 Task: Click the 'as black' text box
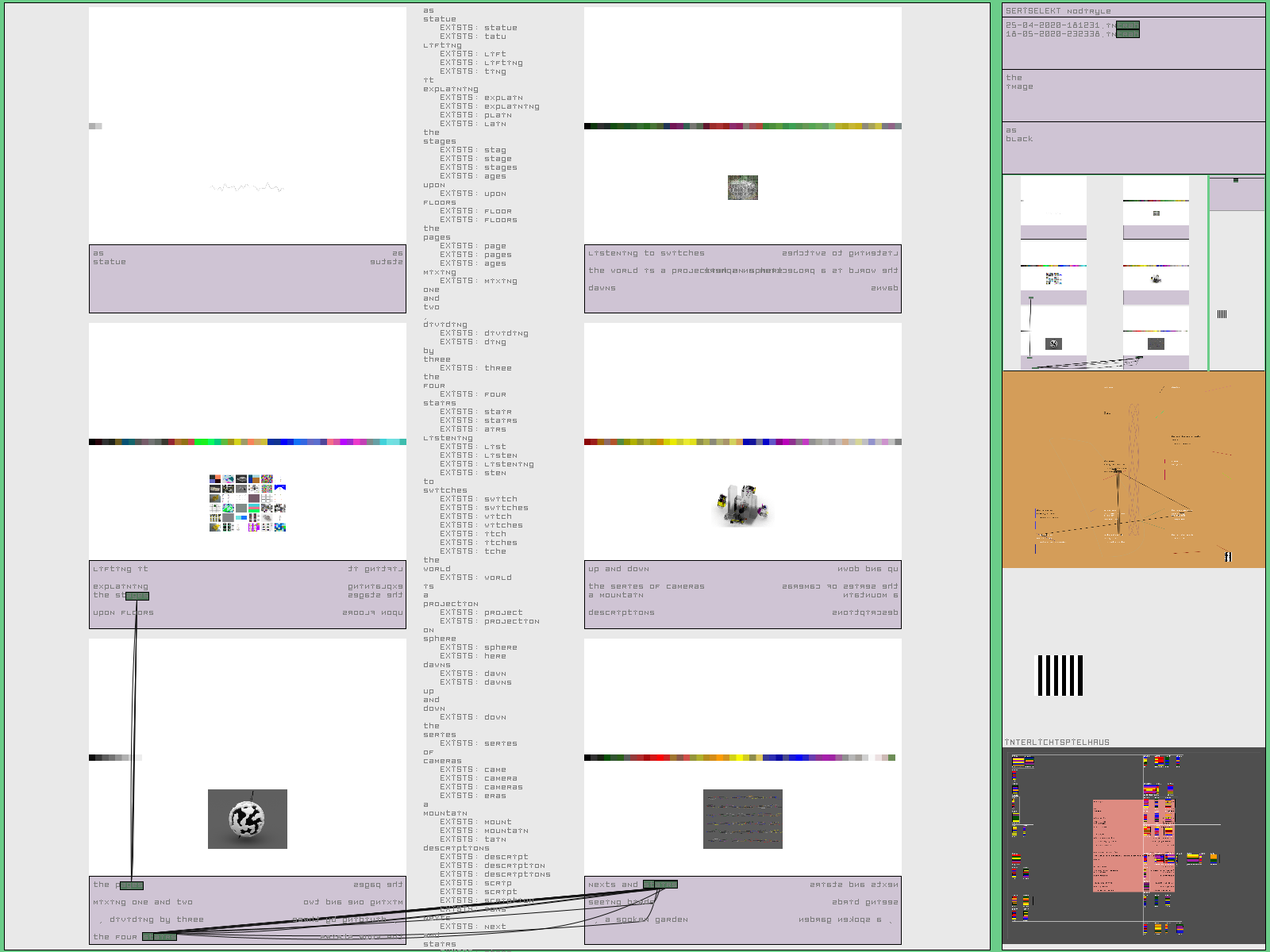(x=1133, y=147)
